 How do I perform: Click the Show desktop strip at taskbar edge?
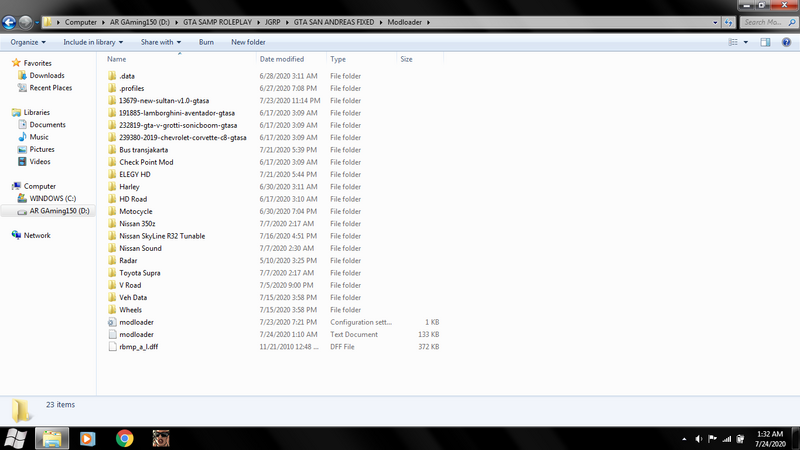coord(796,439)
